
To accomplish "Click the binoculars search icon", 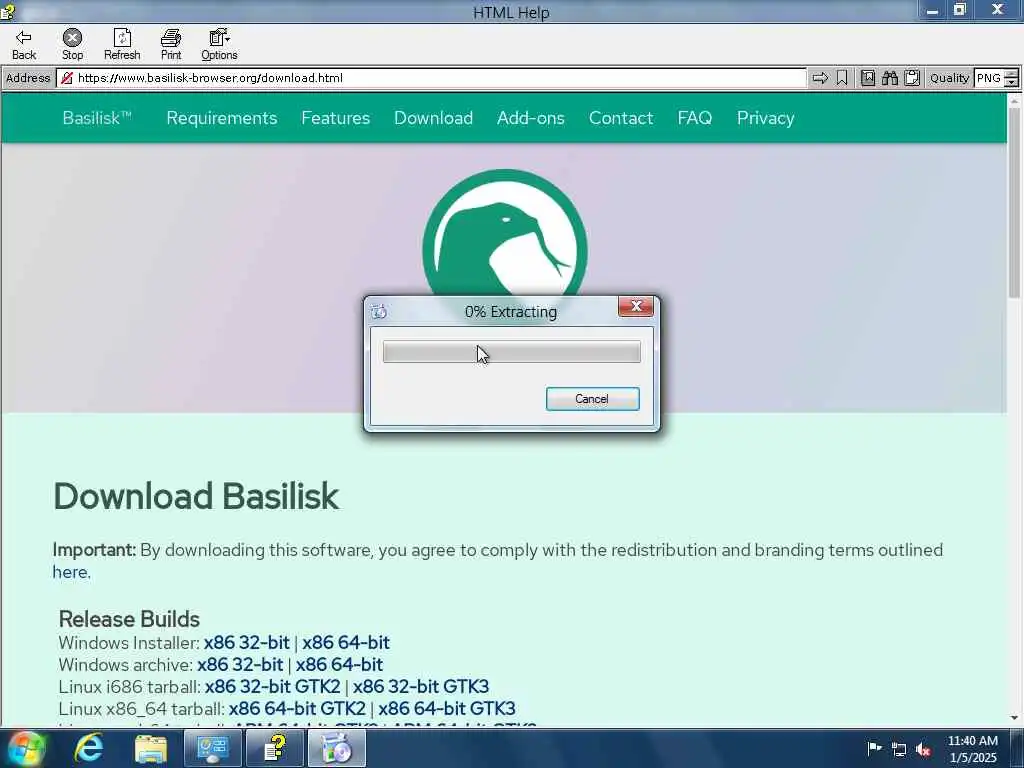I will (x=890, y=78).
